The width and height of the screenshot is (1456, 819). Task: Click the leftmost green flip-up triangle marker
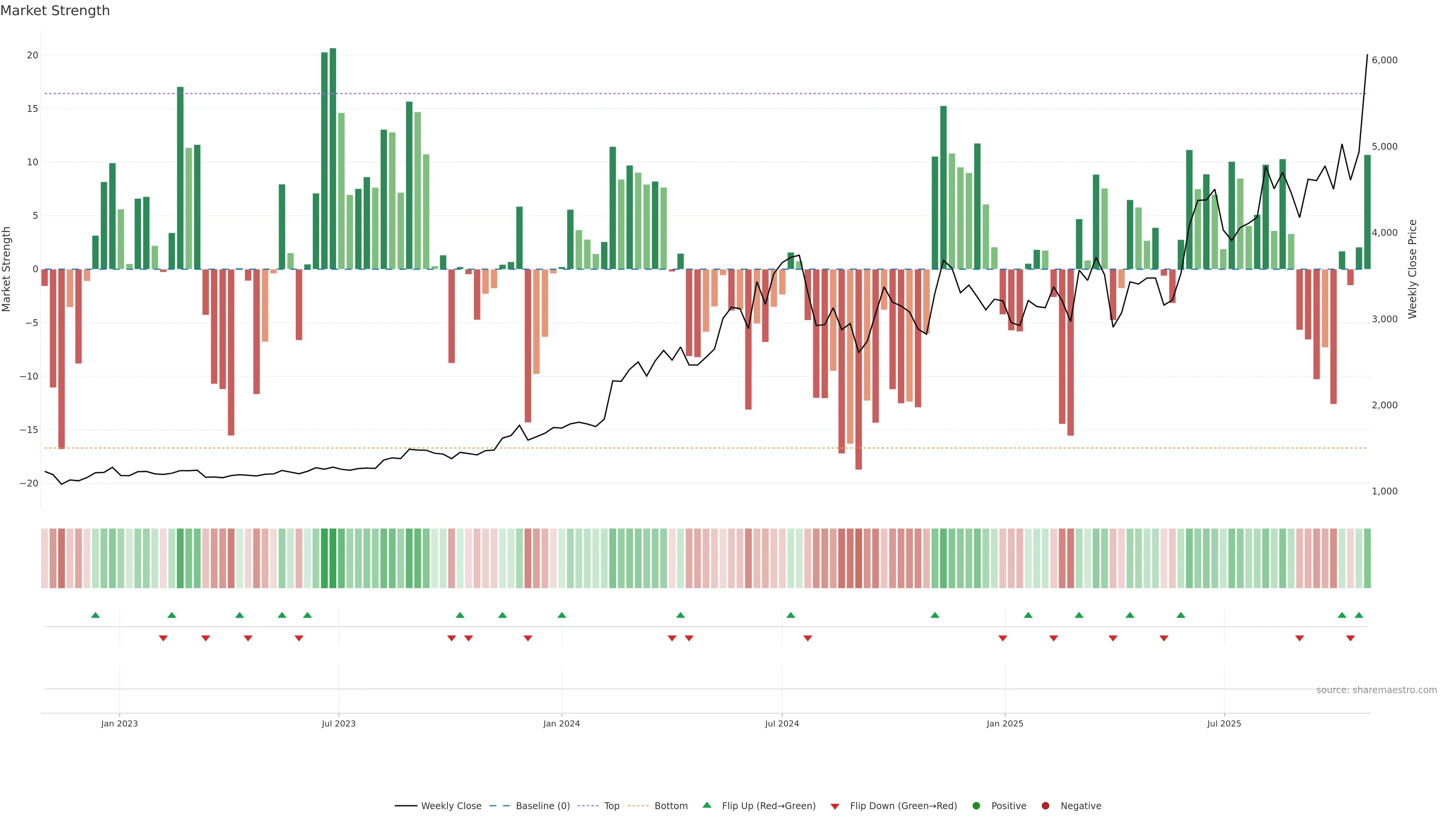(x=95, y=615)
